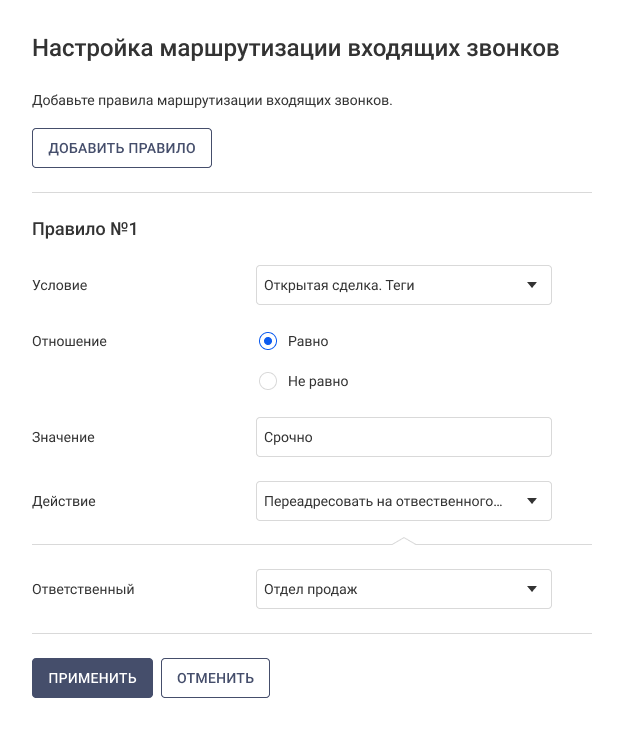Click the 'Добавьте правила маршрутизации' description text
Screen dimensions: 624x730
click(x=211, y=101)
